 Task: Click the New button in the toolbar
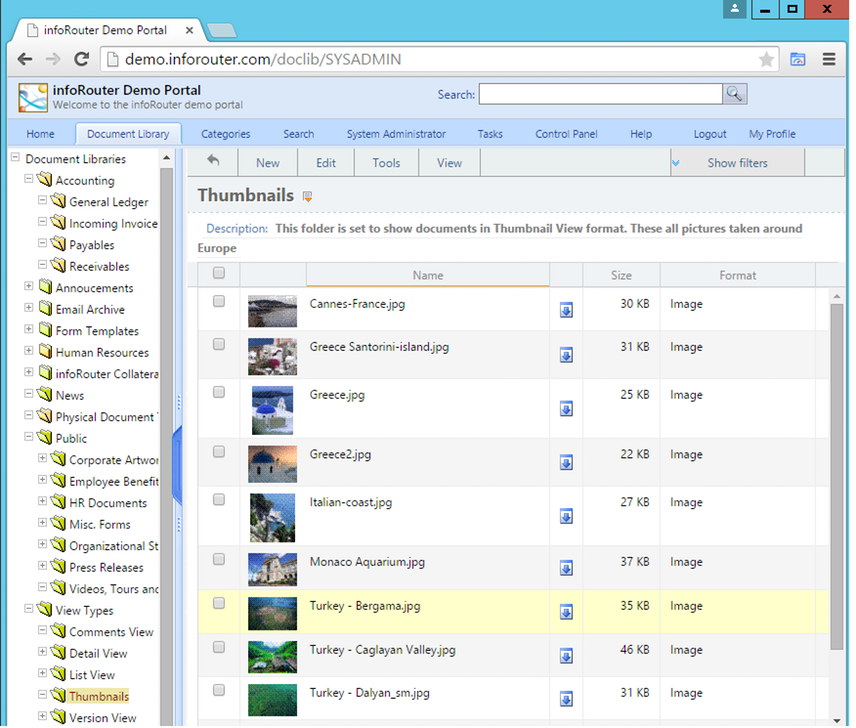(x=267, y=161)
